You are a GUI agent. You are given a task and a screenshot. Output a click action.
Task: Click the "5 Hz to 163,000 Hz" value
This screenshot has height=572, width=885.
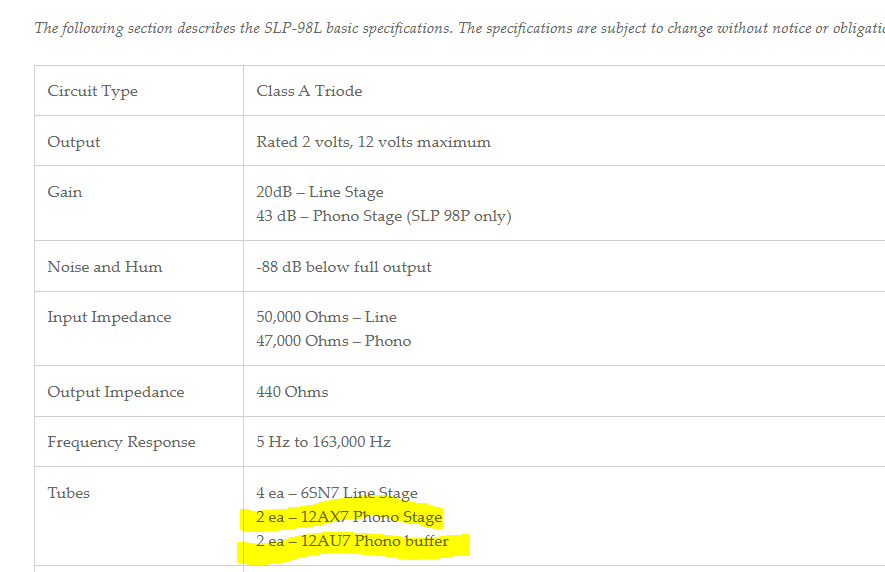323,442
